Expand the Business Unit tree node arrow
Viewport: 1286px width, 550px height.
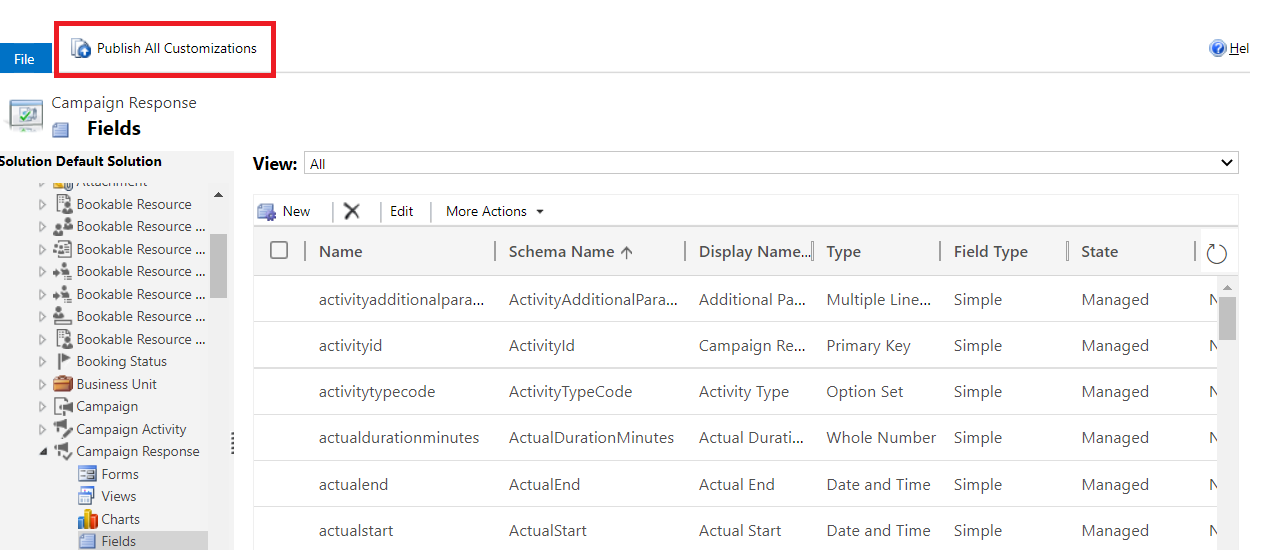[x=42, y=384]
